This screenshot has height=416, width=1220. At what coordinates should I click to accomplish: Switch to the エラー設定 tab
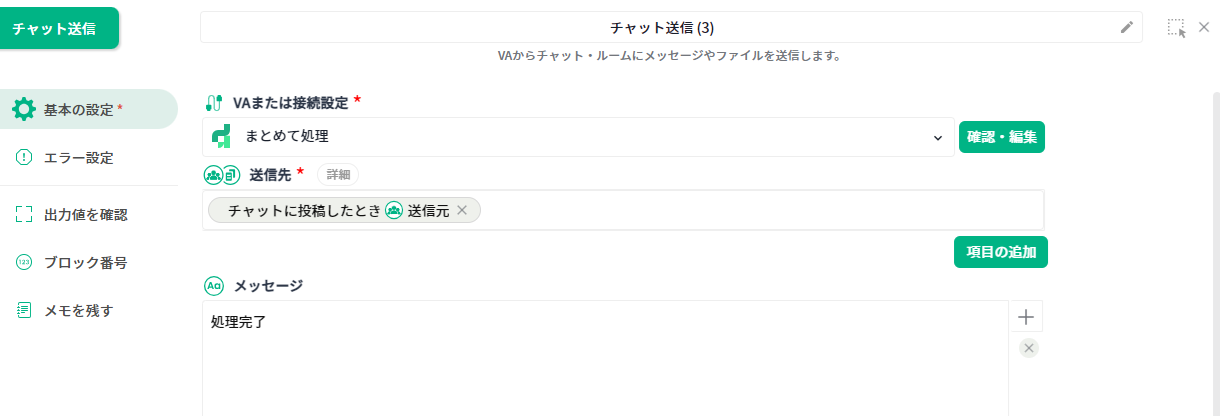click(x=78, y=157)
